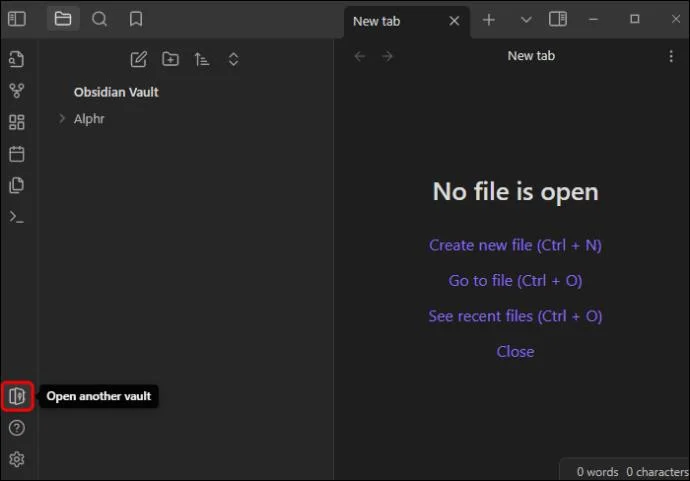Open today's daily note calendar icon

pyautogui.click(x=17, y=154)
